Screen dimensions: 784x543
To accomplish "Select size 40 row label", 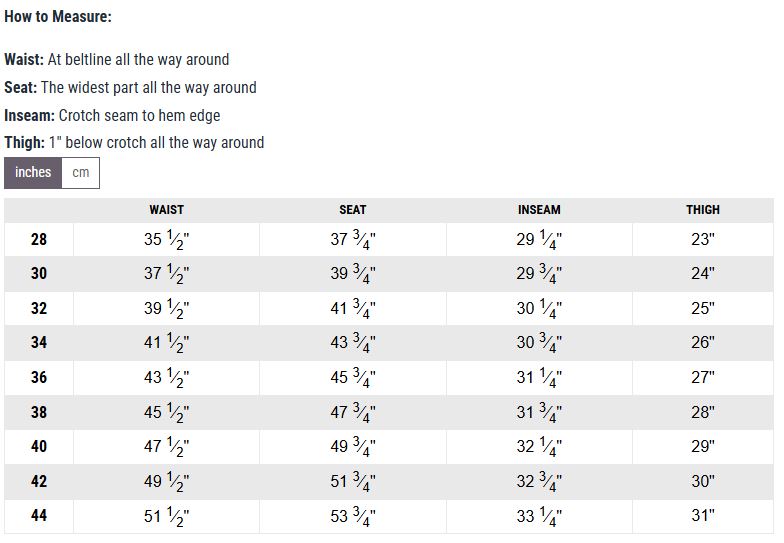I will click(x=39, y=446).
